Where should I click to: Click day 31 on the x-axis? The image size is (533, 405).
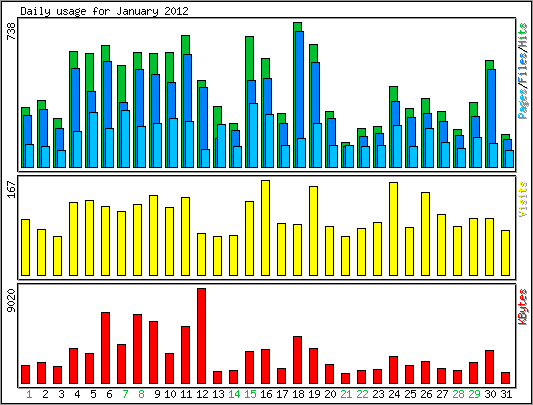tap(506, 394)
